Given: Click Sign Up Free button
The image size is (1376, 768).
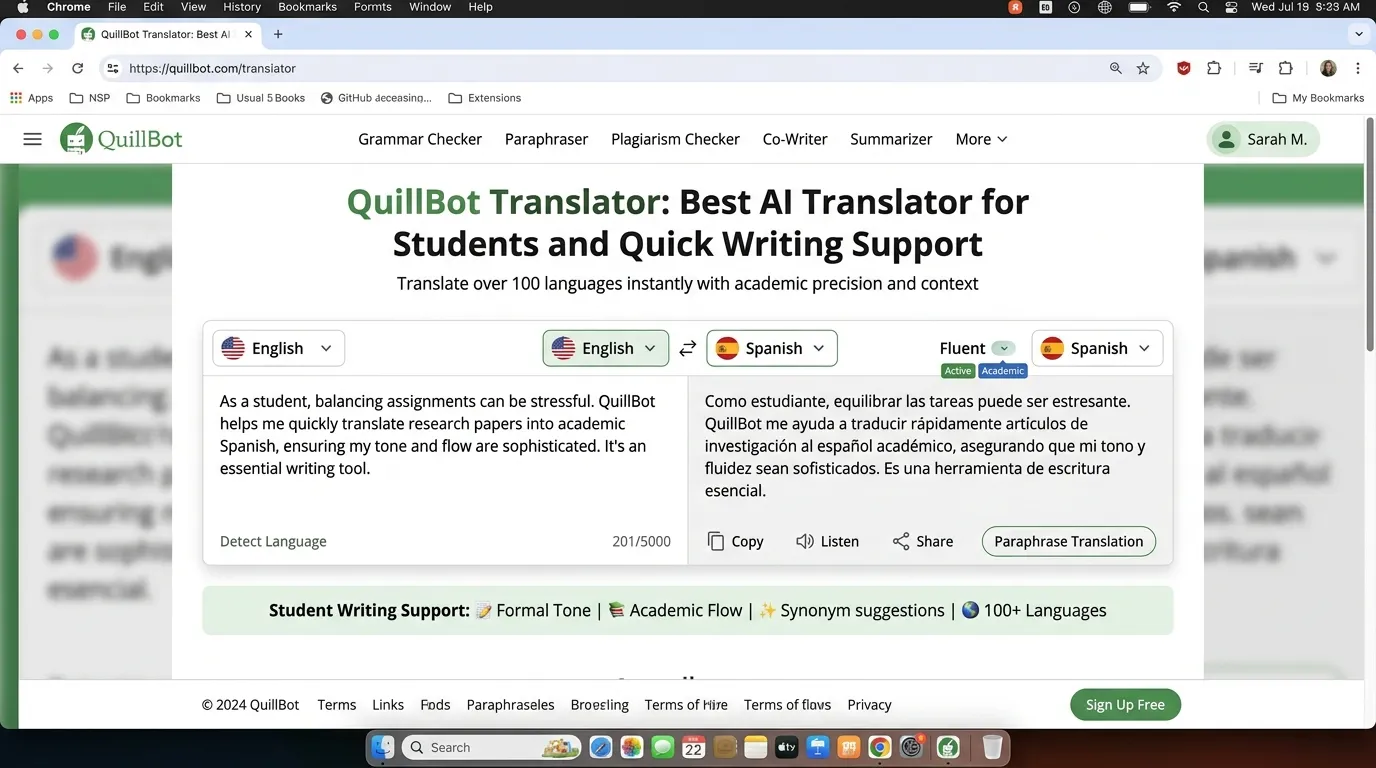Looking at the screenshot, I should coord(1125,704).
